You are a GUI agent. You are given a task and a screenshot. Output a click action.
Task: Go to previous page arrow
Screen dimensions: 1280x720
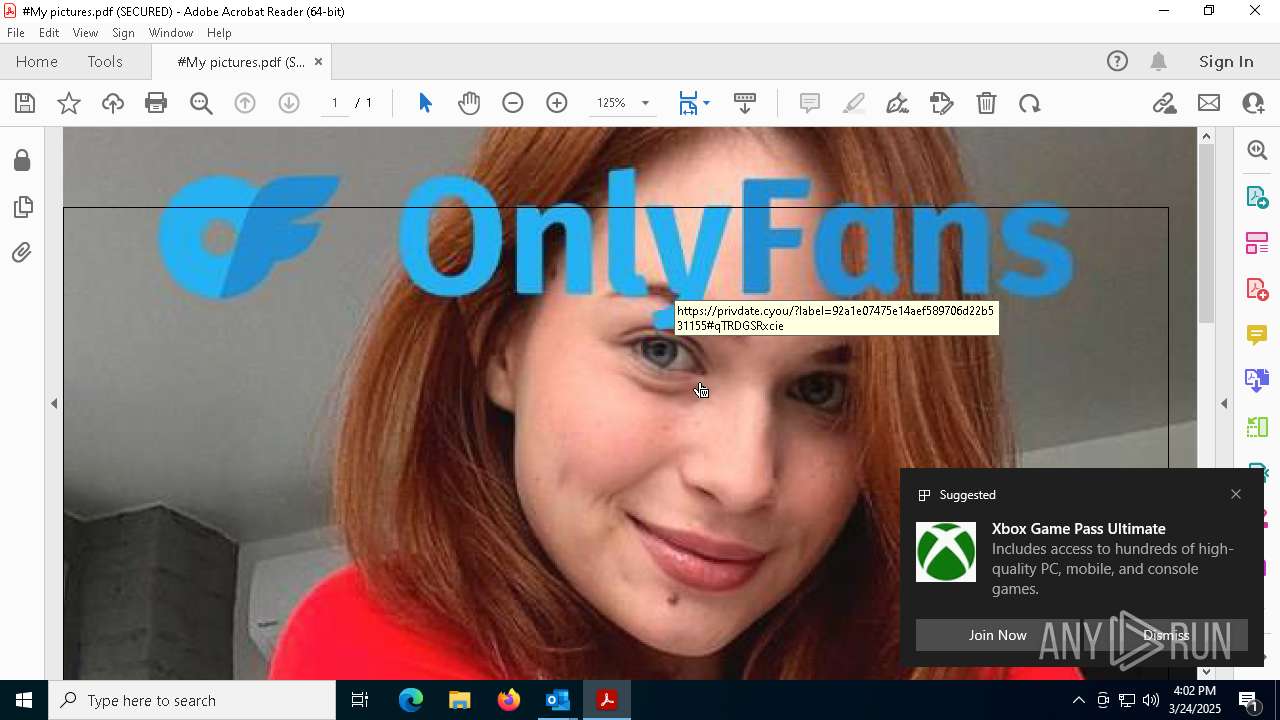pos(245,103)
